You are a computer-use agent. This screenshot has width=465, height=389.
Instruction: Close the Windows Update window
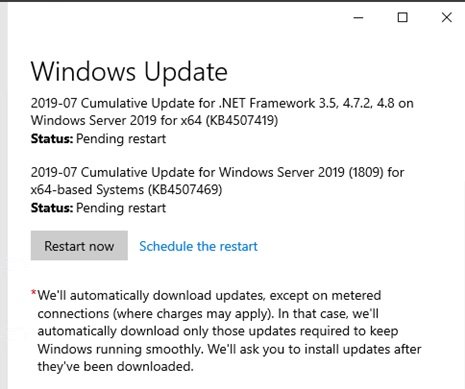pos(447,17)
